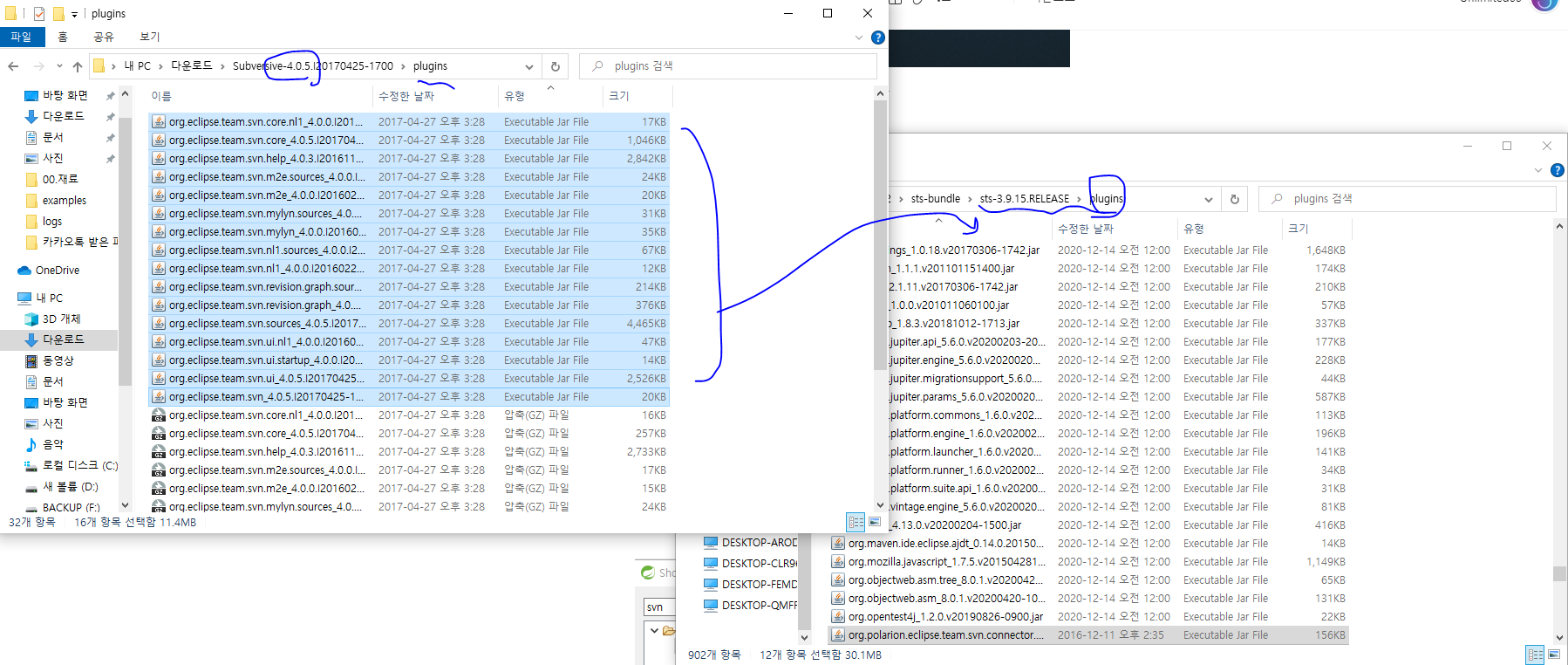Screen dimensions: 1568x665
Task: Select DESKTOP-CLR9 network computer
Action: click(750, 564)
